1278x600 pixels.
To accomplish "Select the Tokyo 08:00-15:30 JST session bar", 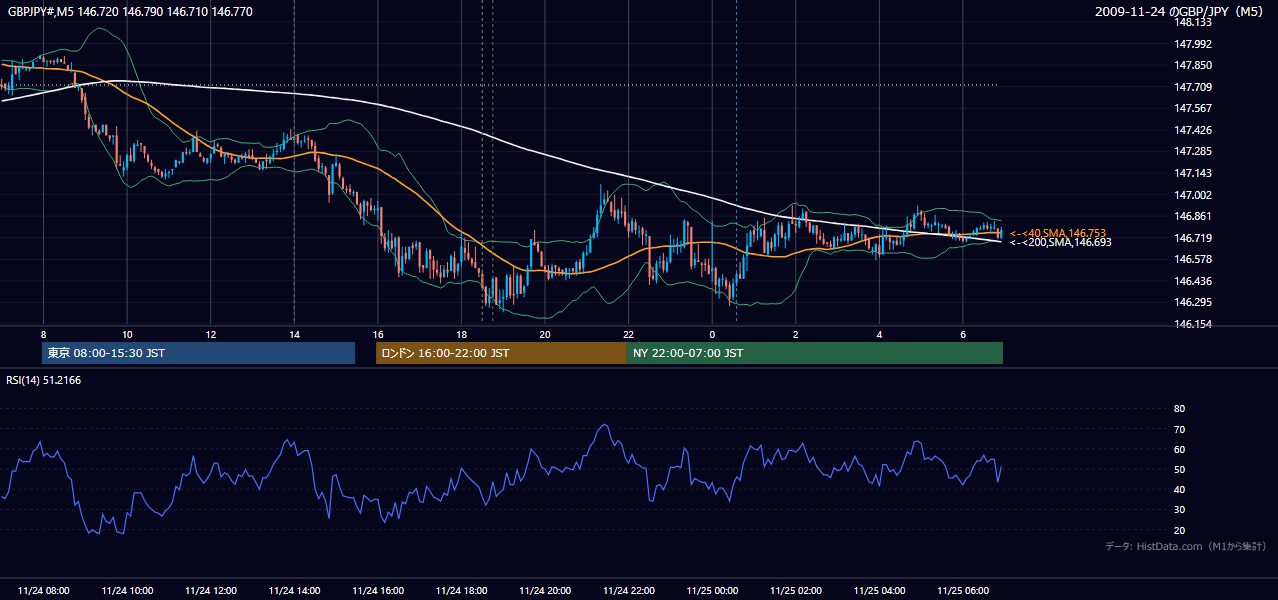I will click(x=198, y=353).
